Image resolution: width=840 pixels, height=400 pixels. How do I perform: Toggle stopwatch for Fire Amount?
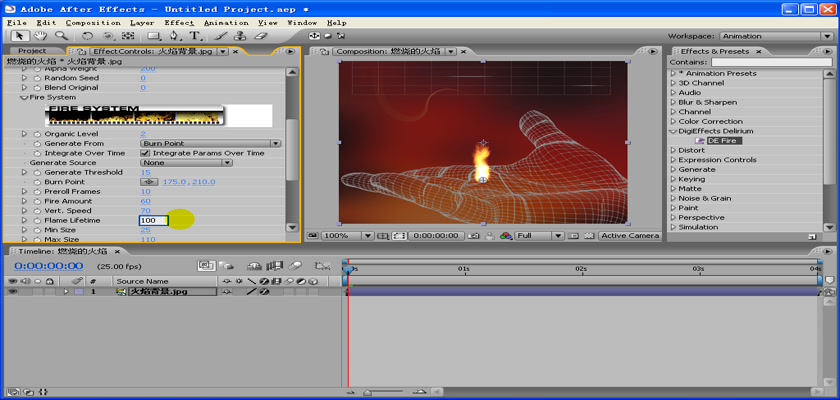click(x=37, y=201)
